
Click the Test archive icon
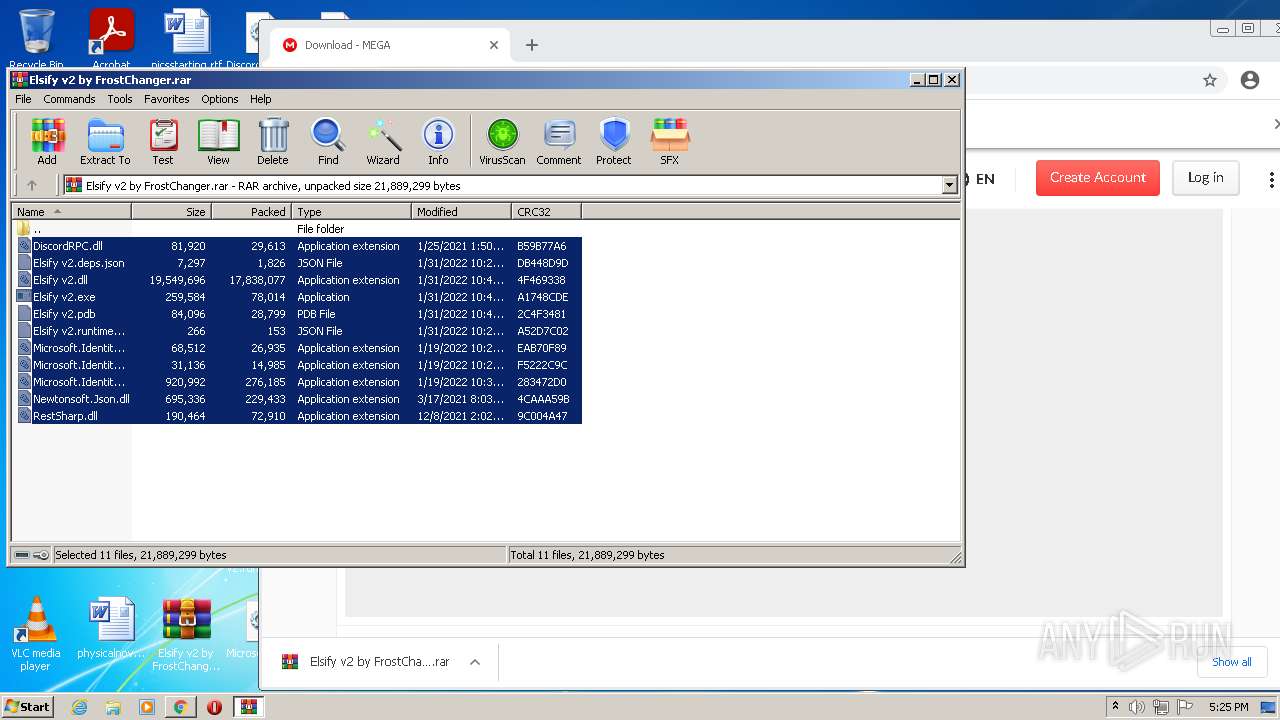pyautogui.click(x=163, y=141)
